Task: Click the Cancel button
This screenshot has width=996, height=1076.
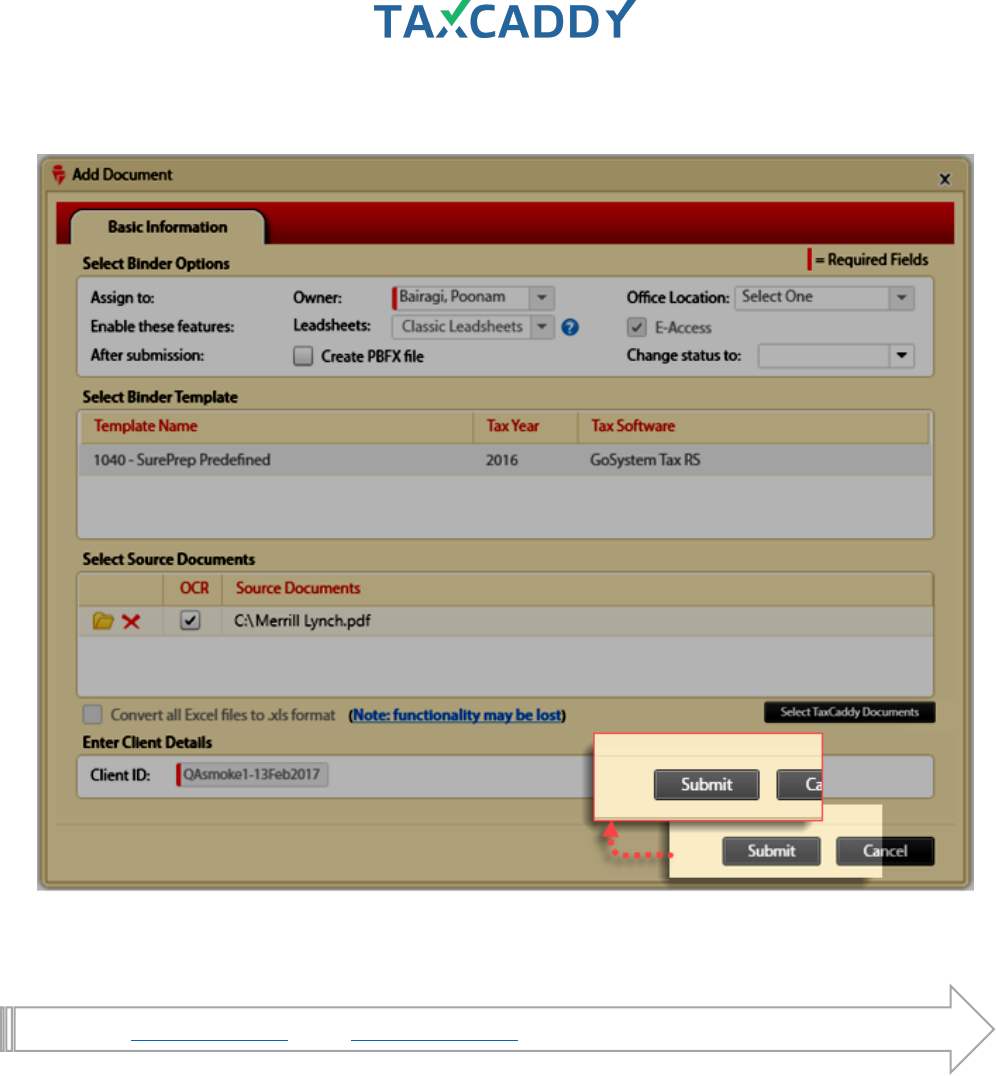Action: (885, 851)
